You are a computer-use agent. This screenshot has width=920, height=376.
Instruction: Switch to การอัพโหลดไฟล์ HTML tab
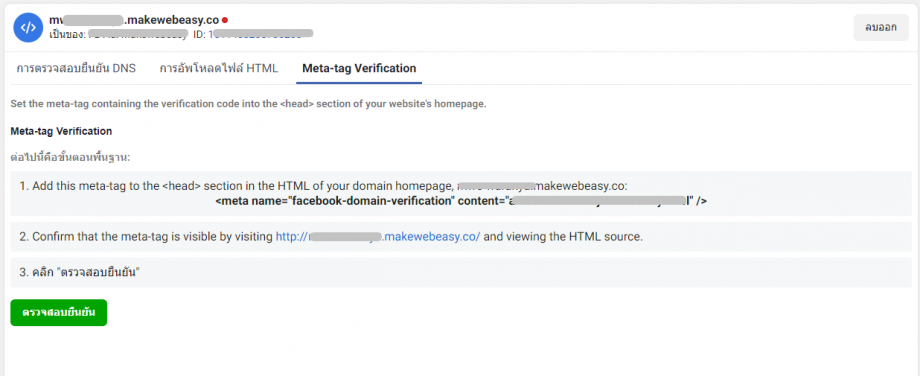pyautogui.click(x=219, y=69)
